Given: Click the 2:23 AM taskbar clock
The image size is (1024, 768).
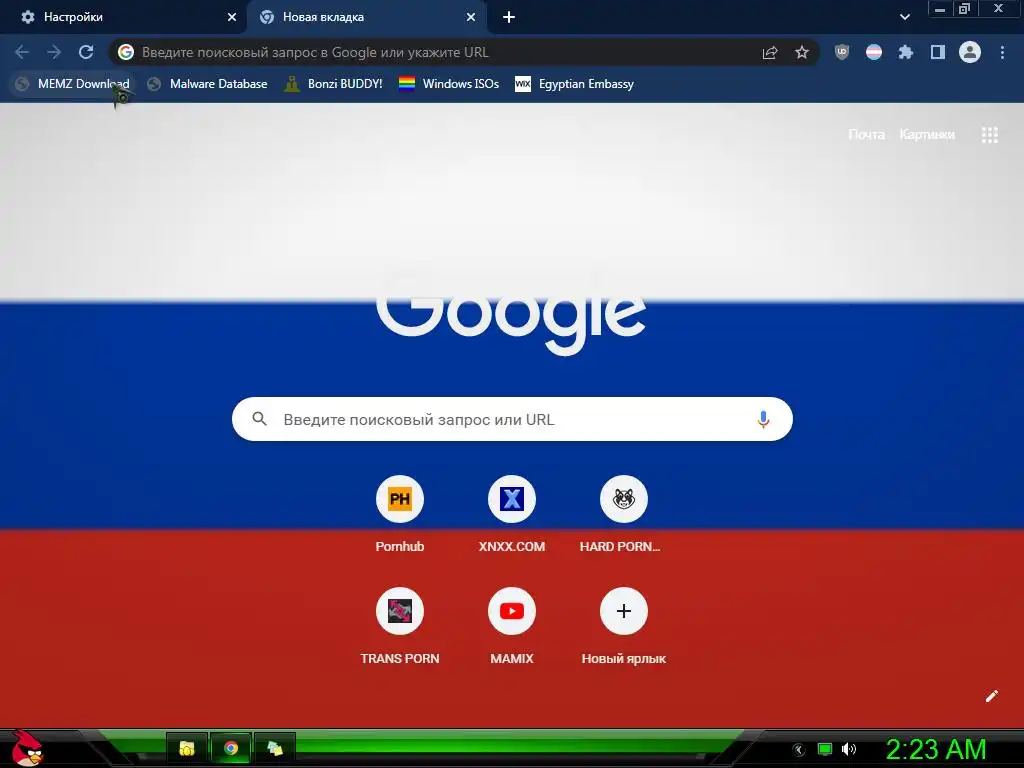Looking at the screenshot, I should [936, 750].
